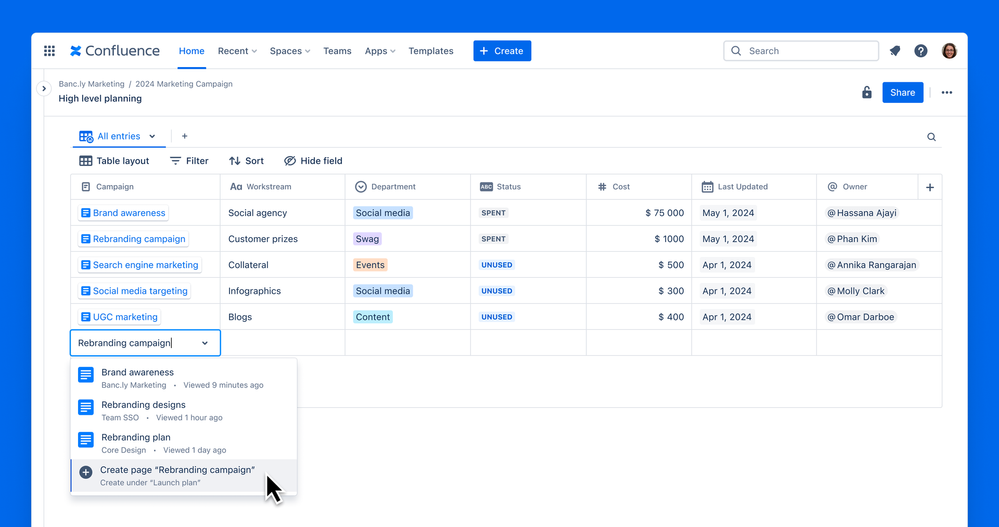Click the page restrictions lock icon
Screen dimensions: 999x527
(866, 92)
